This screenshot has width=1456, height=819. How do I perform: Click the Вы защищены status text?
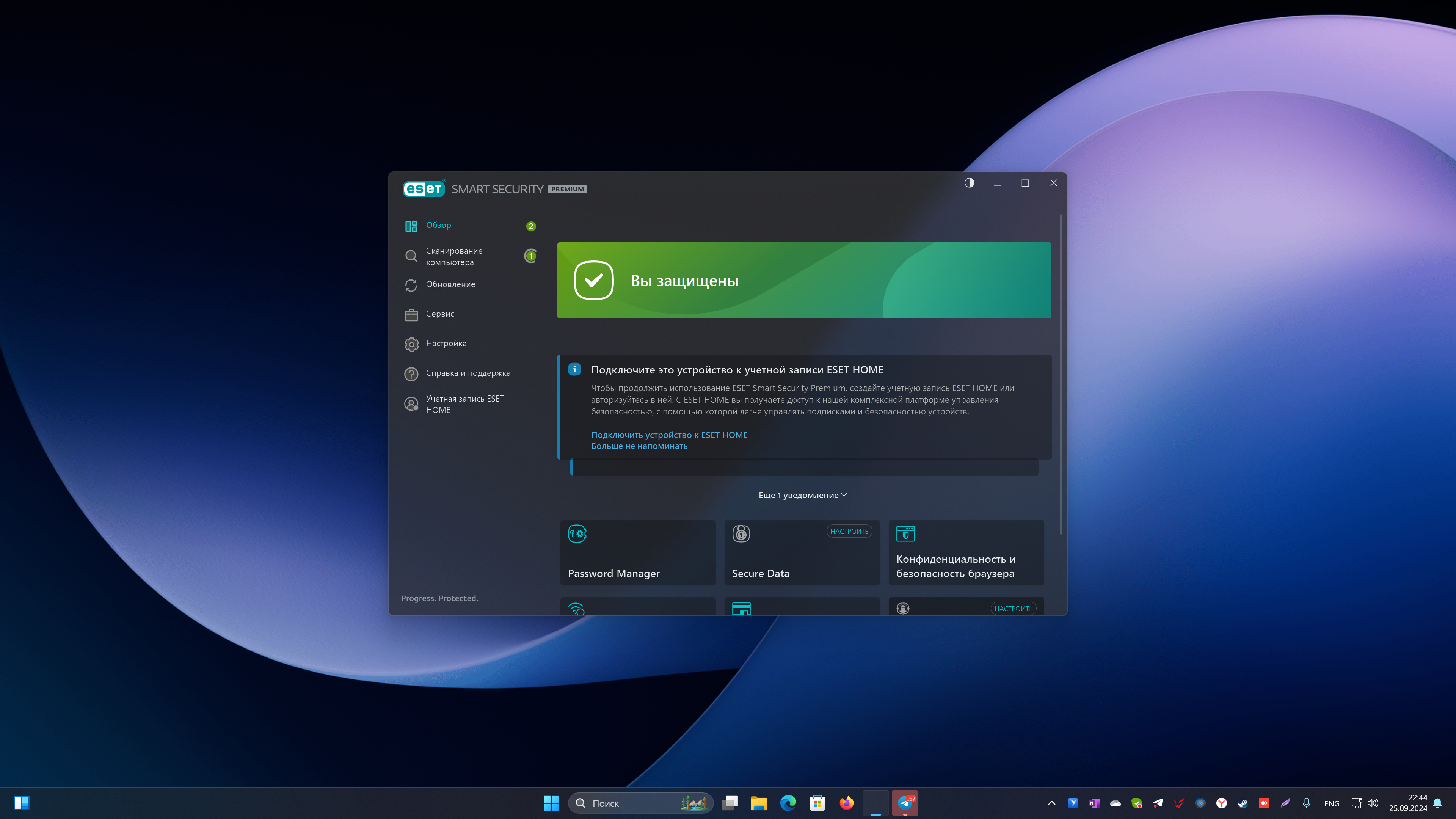coord(684,281)
